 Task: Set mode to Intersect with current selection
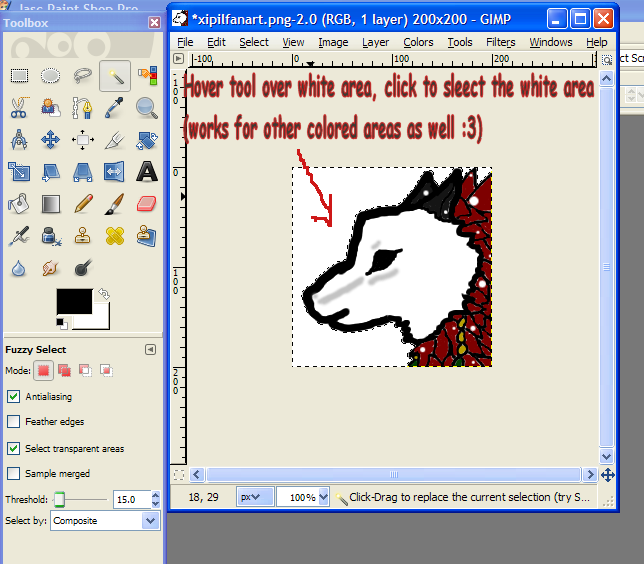click(106, 371)
